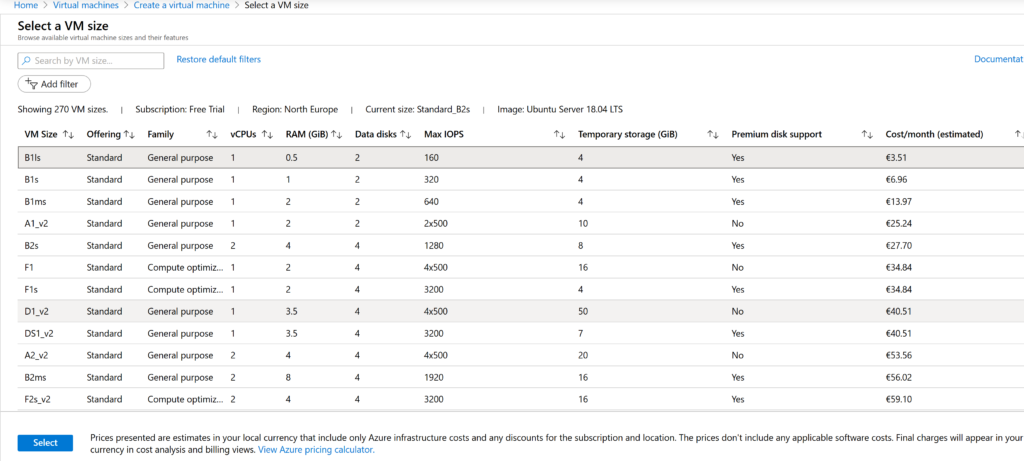This screenshot has width=1024, height=461.
Task: Select the A1_v2 VM size row
Action: tap(520, 223)
